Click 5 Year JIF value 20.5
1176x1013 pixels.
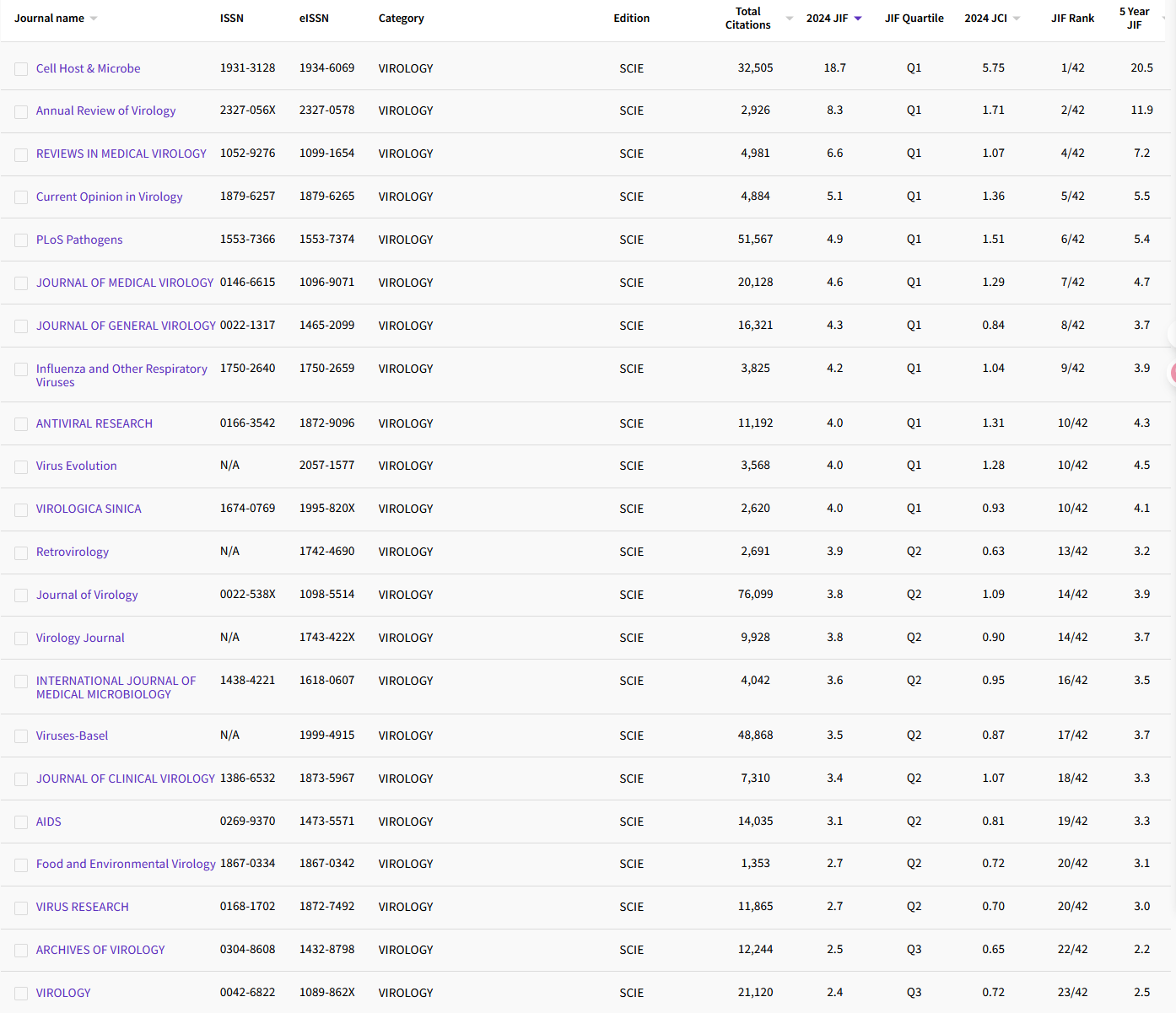pos(1142,67)
